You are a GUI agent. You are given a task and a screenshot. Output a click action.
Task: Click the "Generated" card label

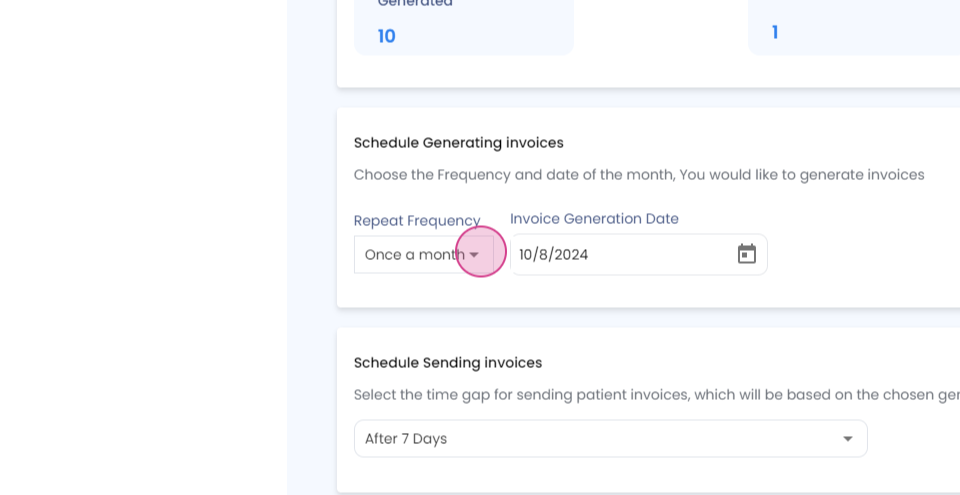click(x=415, y=4)
